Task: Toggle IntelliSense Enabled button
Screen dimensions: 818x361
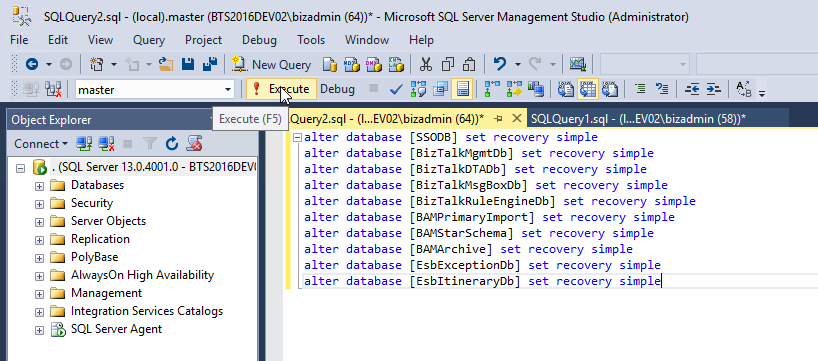Action: point(462,90)
